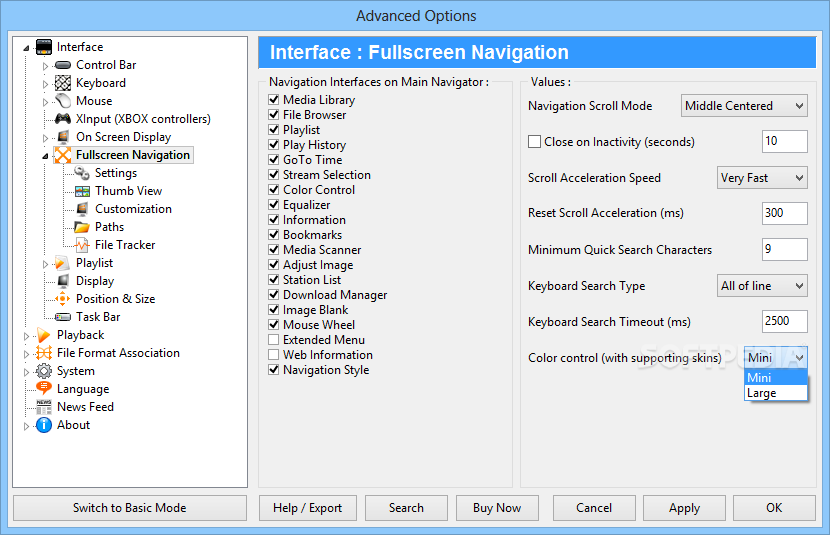The image size is (830, 535).
Task: Toggle the Play History checkbox
Action: coord(274,144)
